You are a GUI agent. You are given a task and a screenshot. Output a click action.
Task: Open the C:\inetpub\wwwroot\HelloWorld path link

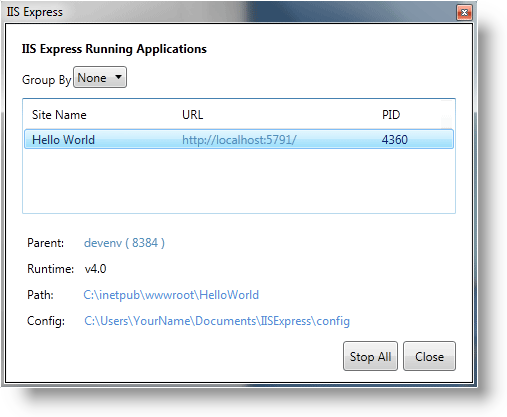point(171,295)
